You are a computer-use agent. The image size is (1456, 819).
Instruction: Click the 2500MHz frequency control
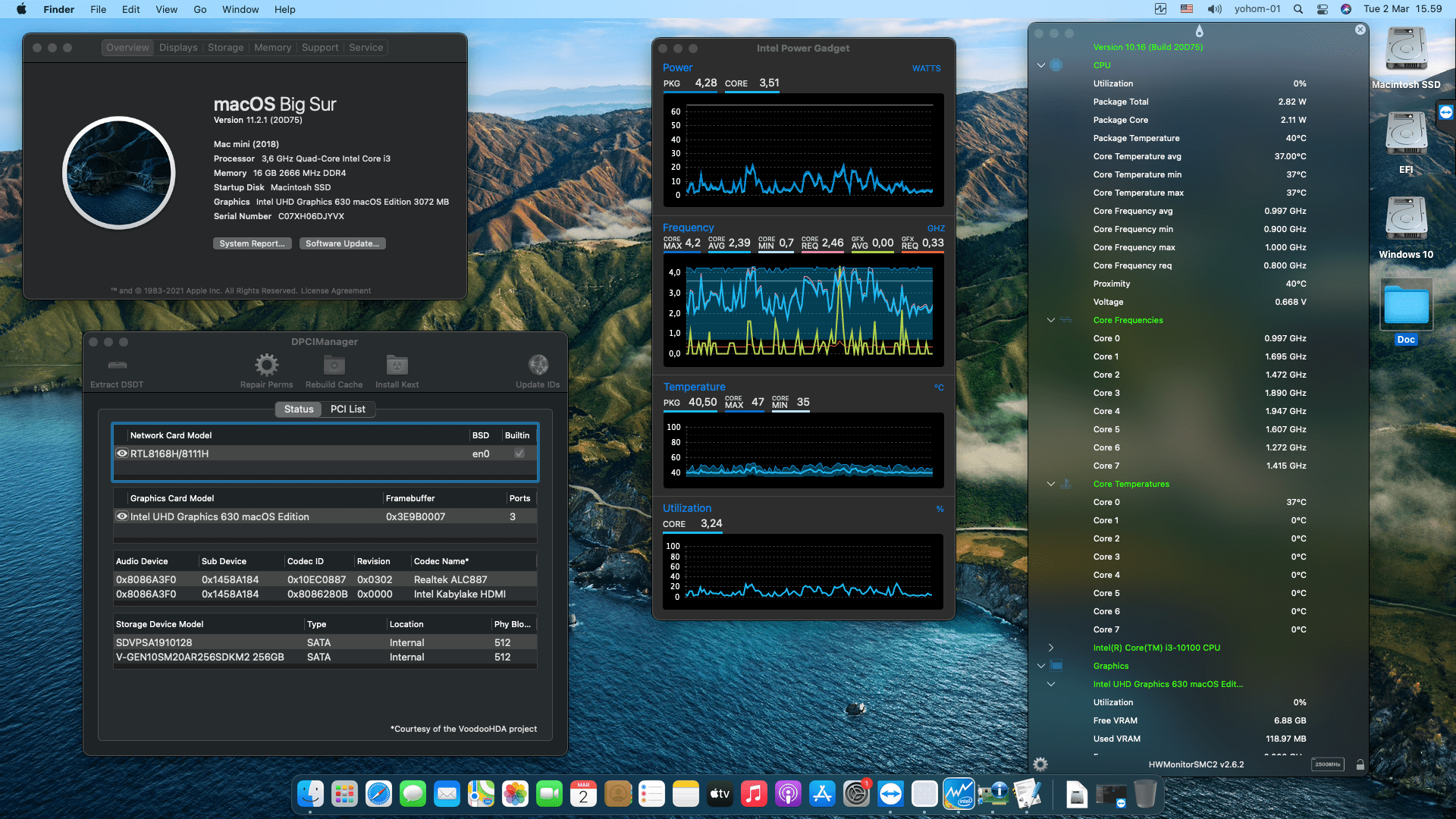tap(1328, 764)
